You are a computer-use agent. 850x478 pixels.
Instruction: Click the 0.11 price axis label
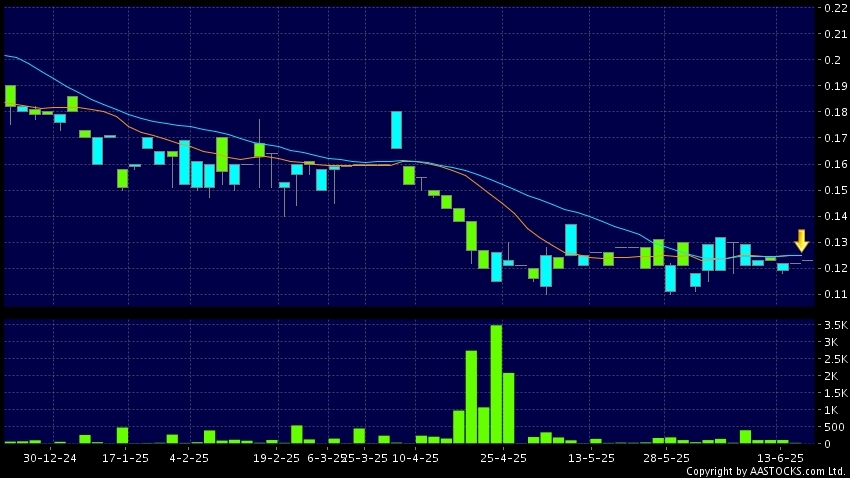tap(835, 294)
